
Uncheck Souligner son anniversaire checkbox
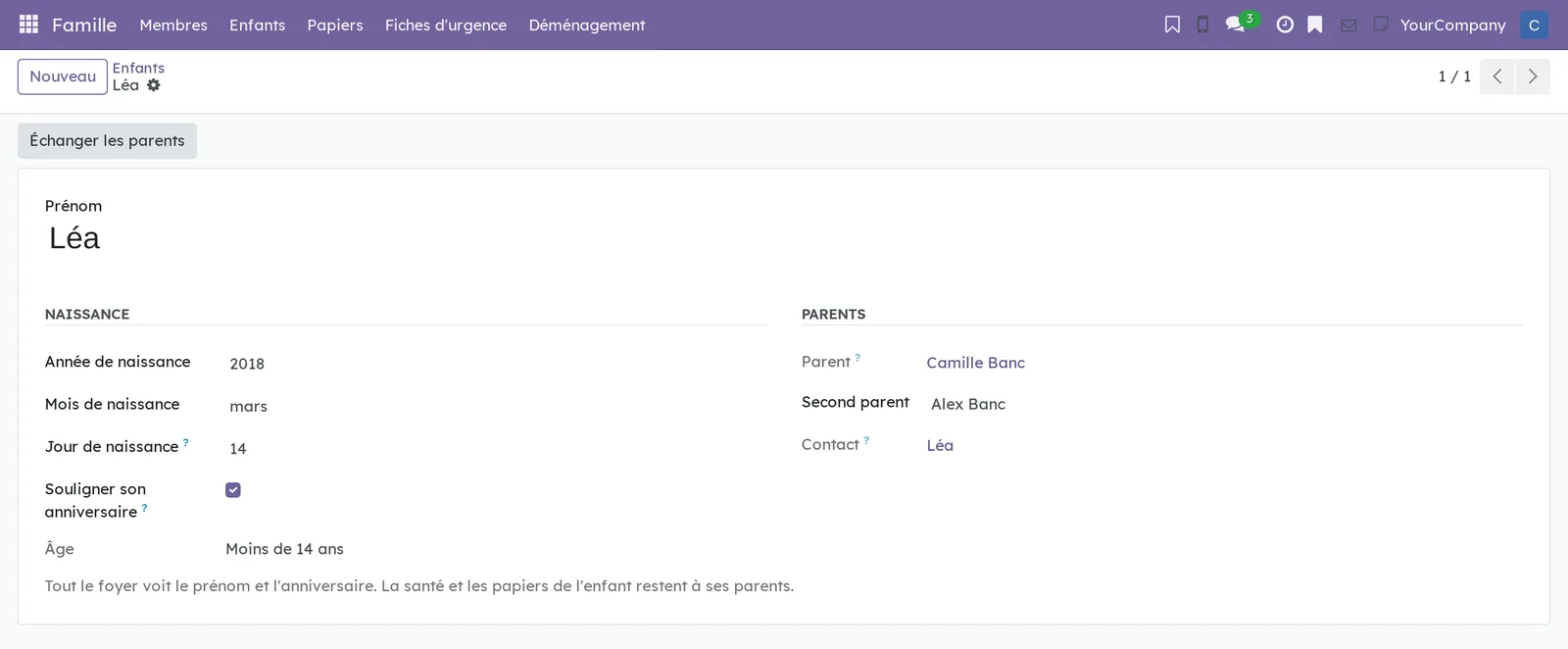pos(233,490)
